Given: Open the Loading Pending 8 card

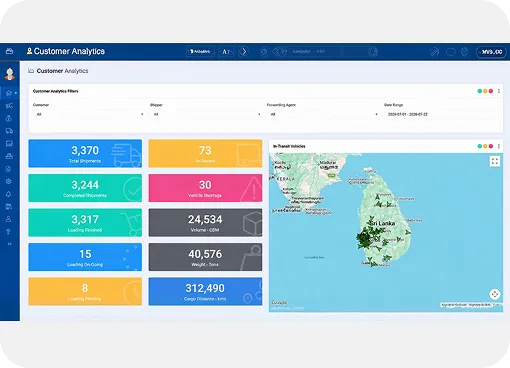Looking at the screenshot, I should pos(85,291).
